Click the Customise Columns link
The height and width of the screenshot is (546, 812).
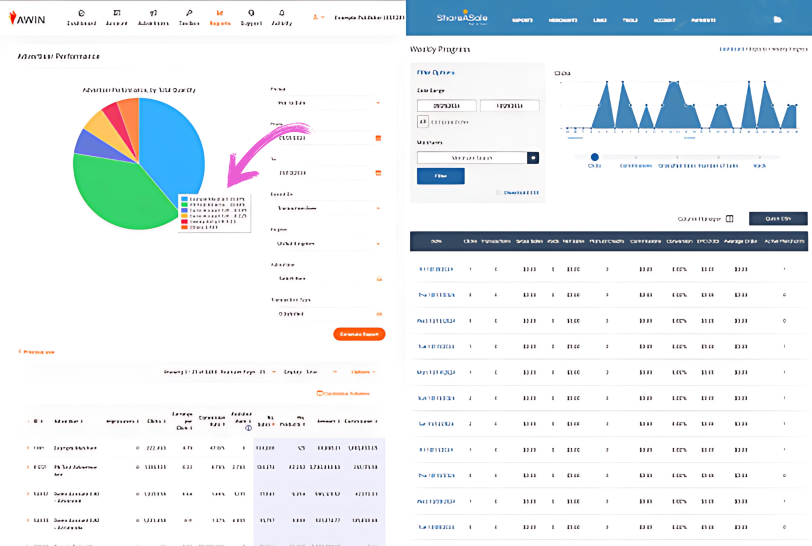[343, 394]
